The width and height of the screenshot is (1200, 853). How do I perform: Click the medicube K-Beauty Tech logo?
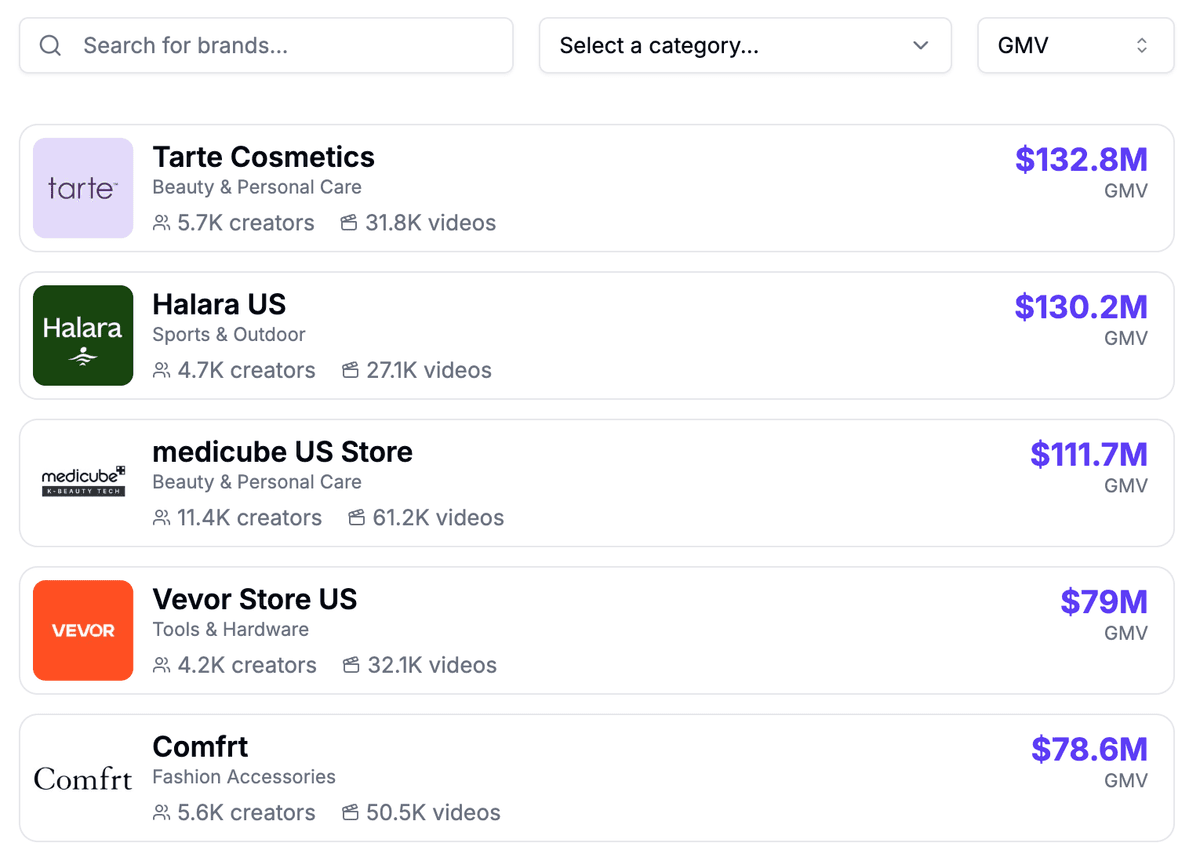click(x=83, y=483)
